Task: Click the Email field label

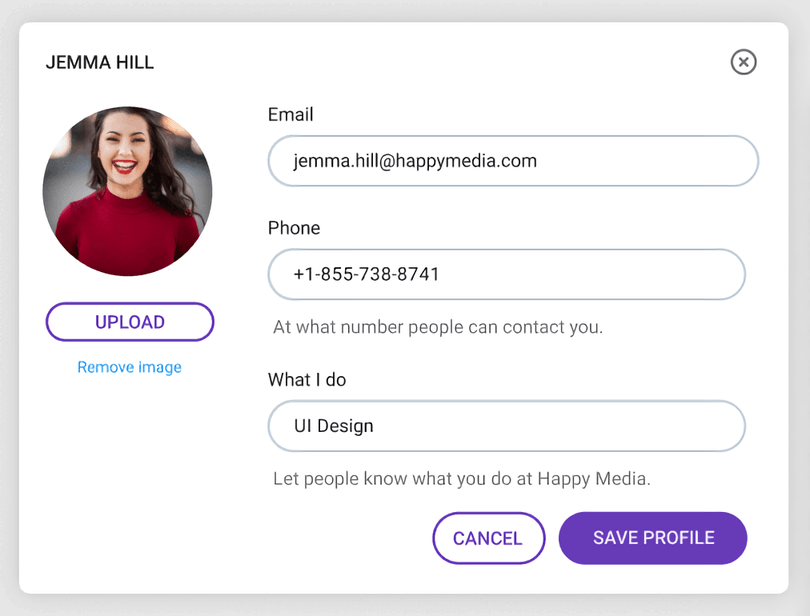Action: (x=290, y=114)
